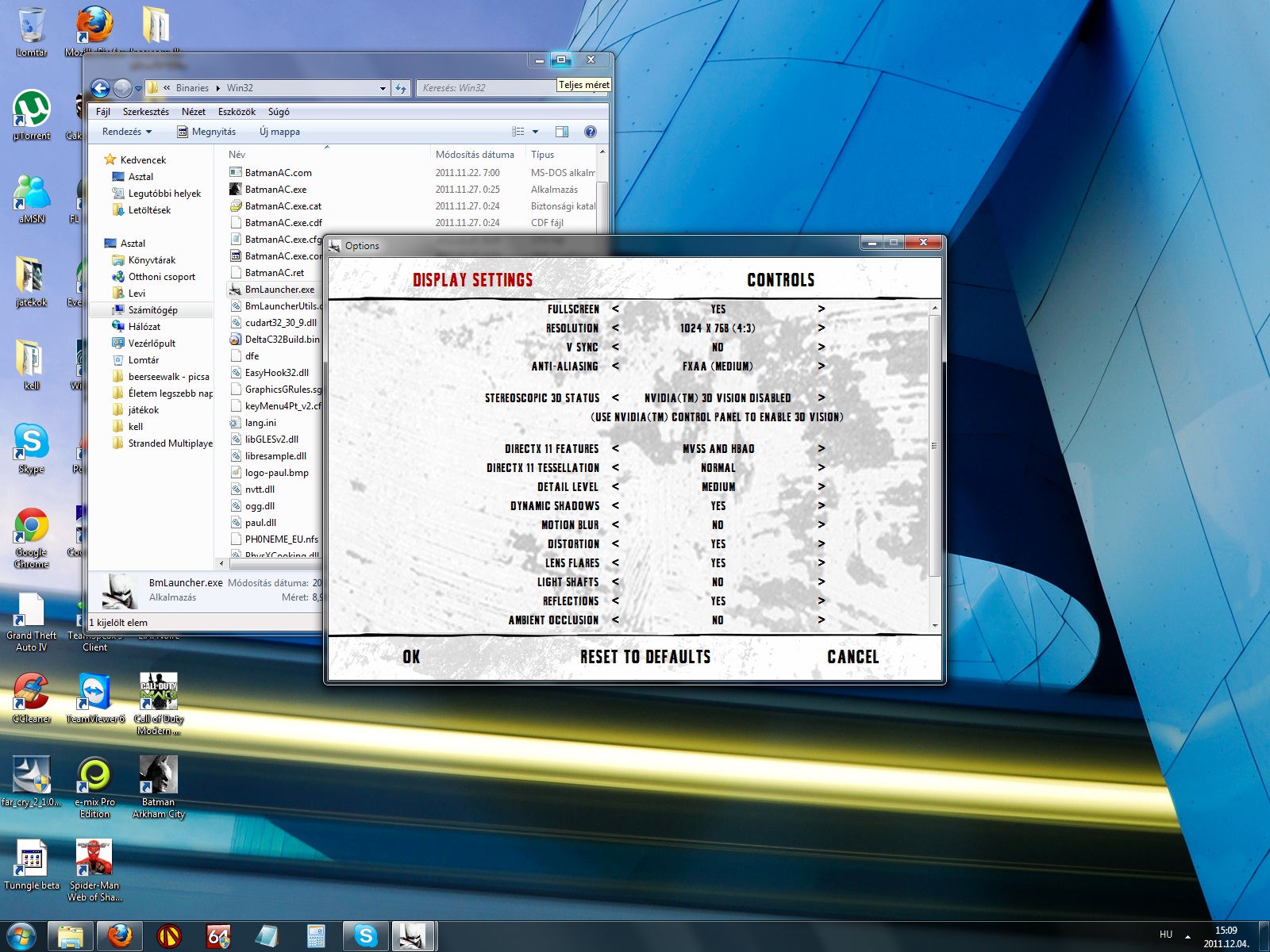
Task: Go back in the Explorer window
Action: 101,88
